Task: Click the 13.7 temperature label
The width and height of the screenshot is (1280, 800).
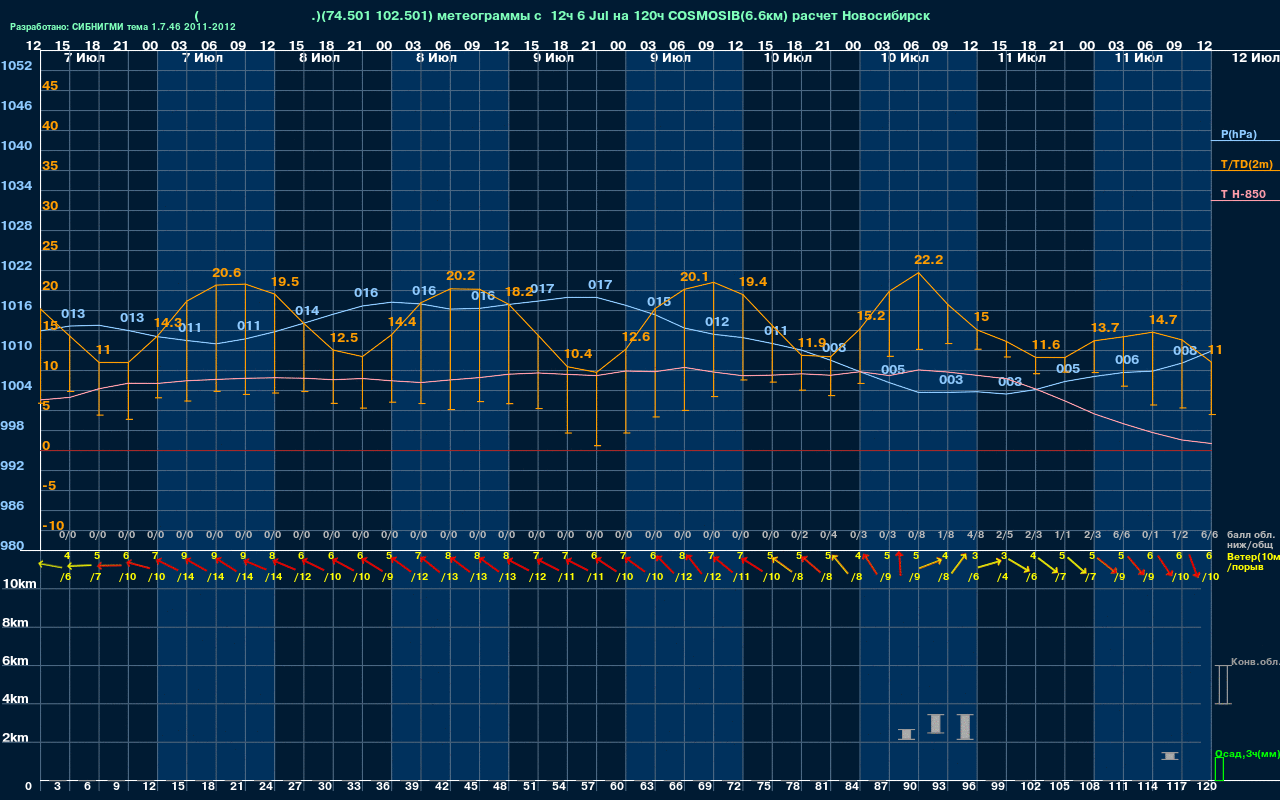Action: click(1105, 327)
